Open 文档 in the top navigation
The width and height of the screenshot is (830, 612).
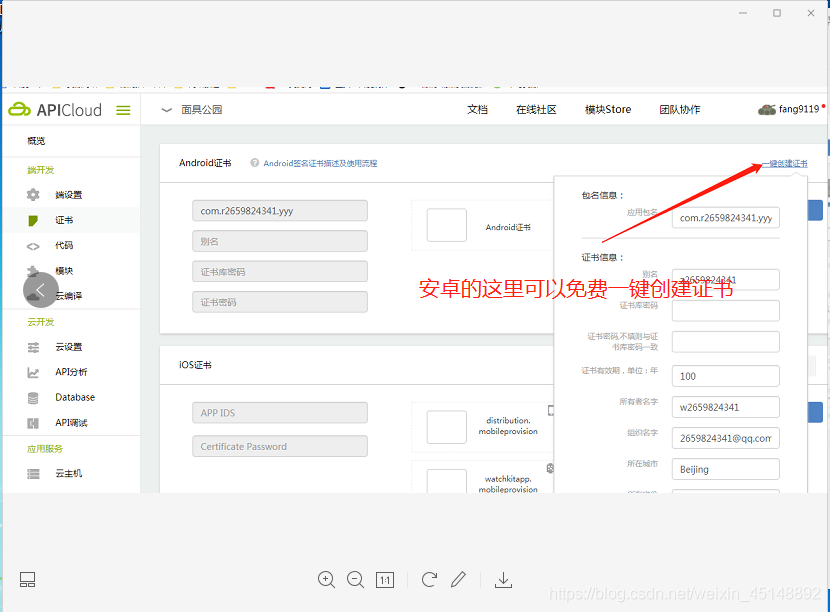[477, 110]
